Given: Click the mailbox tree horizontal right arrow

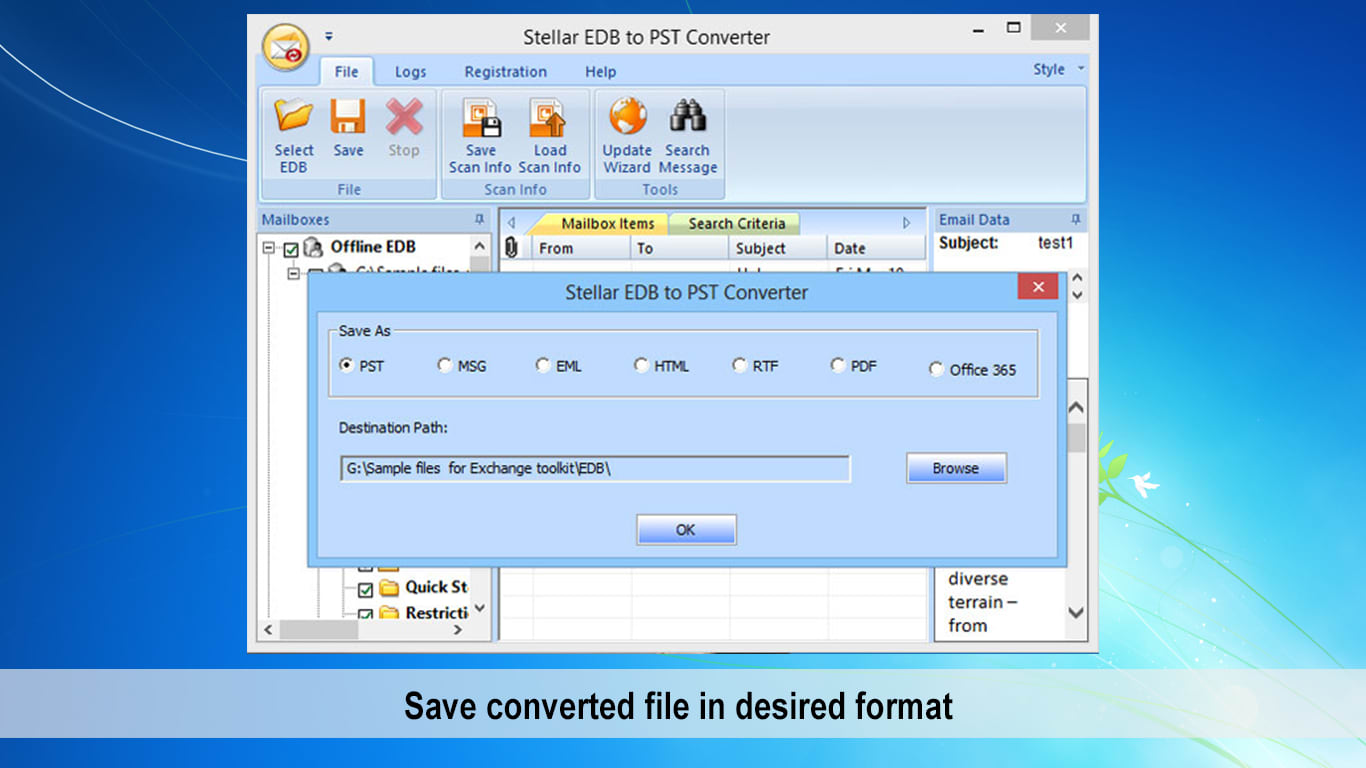Looking at the screenshot, I should click(x=458, y=630).
